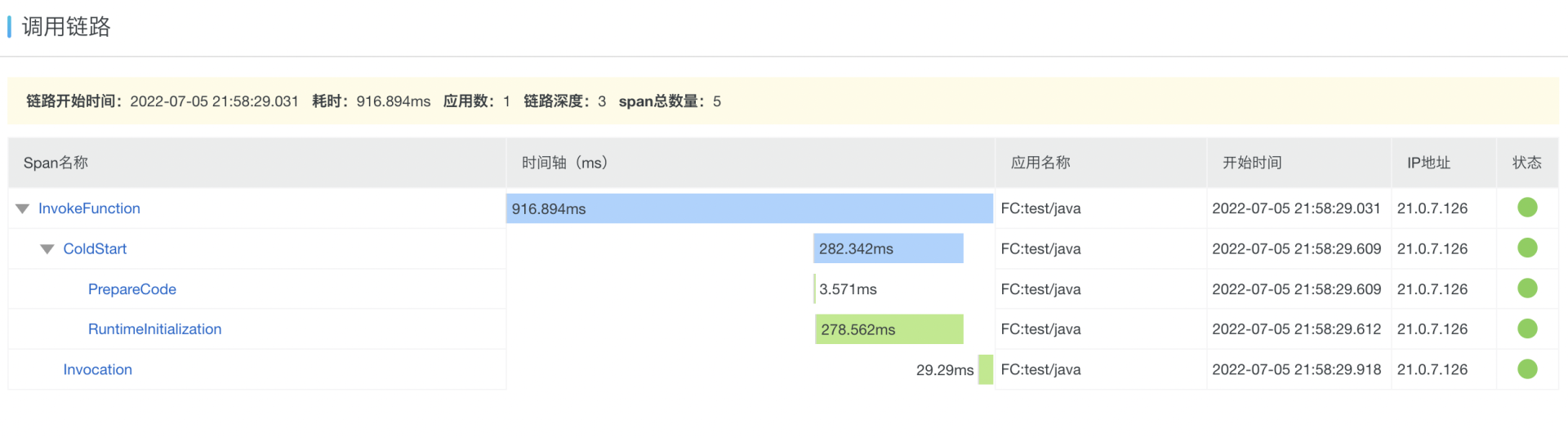Click the green status dot for InvokeFunction
The image size is (1568, 438).
point(1527,208)
